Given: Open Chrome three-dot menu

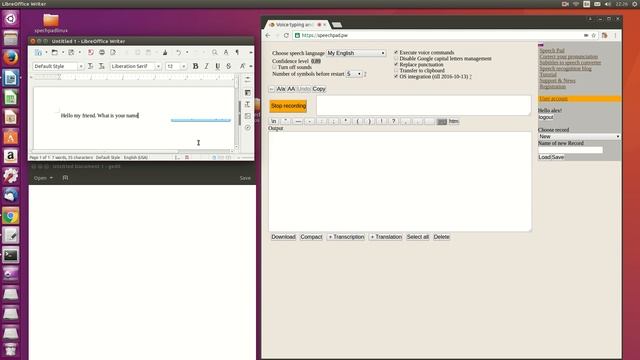Looking at the screenshot, I should [615, 36].
